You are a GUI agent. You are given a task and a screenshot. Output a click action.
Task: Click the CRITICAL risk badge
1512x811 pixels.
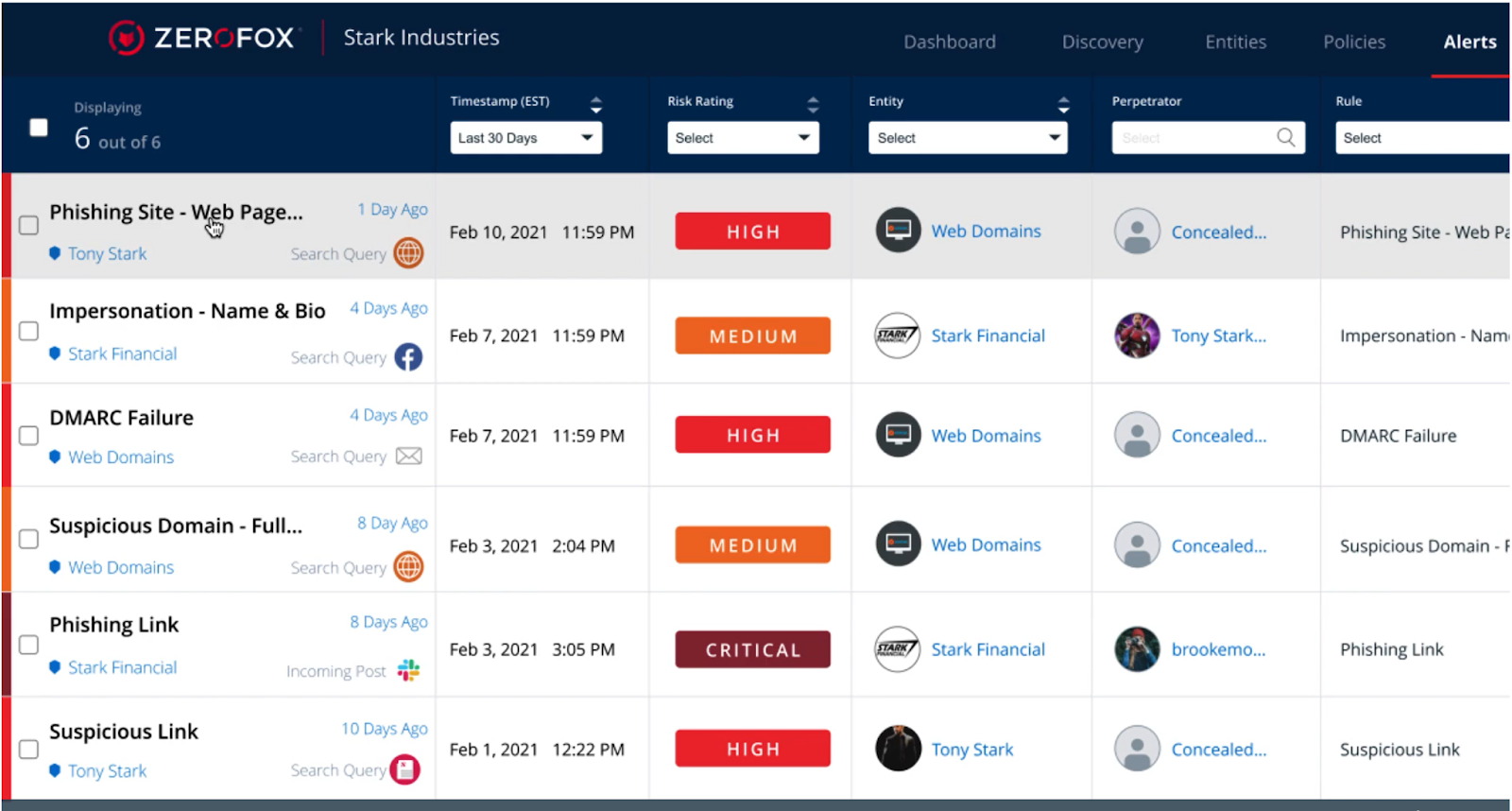(x=753, y=649)
